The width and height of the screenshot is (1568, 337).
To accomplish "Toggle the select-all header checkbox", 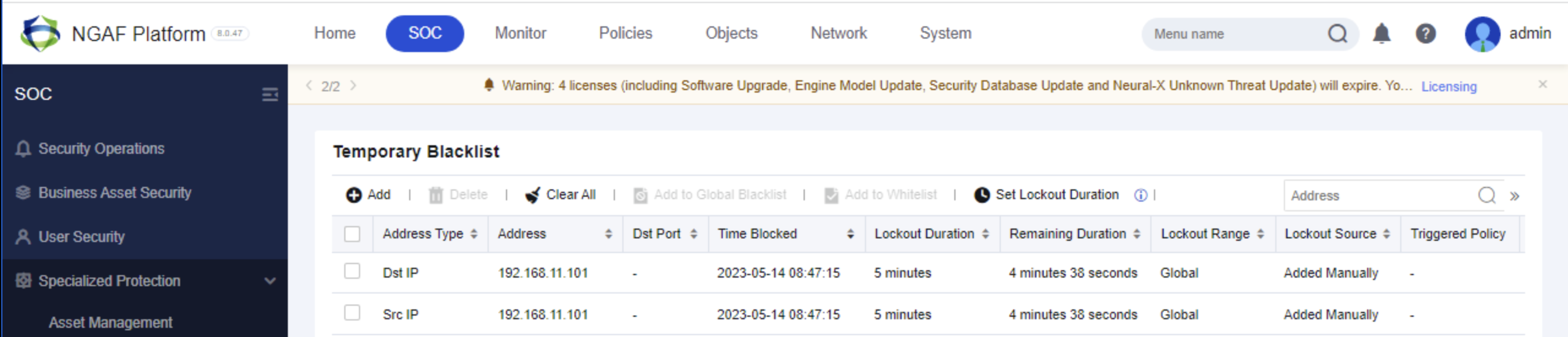I will pos(352,234).
